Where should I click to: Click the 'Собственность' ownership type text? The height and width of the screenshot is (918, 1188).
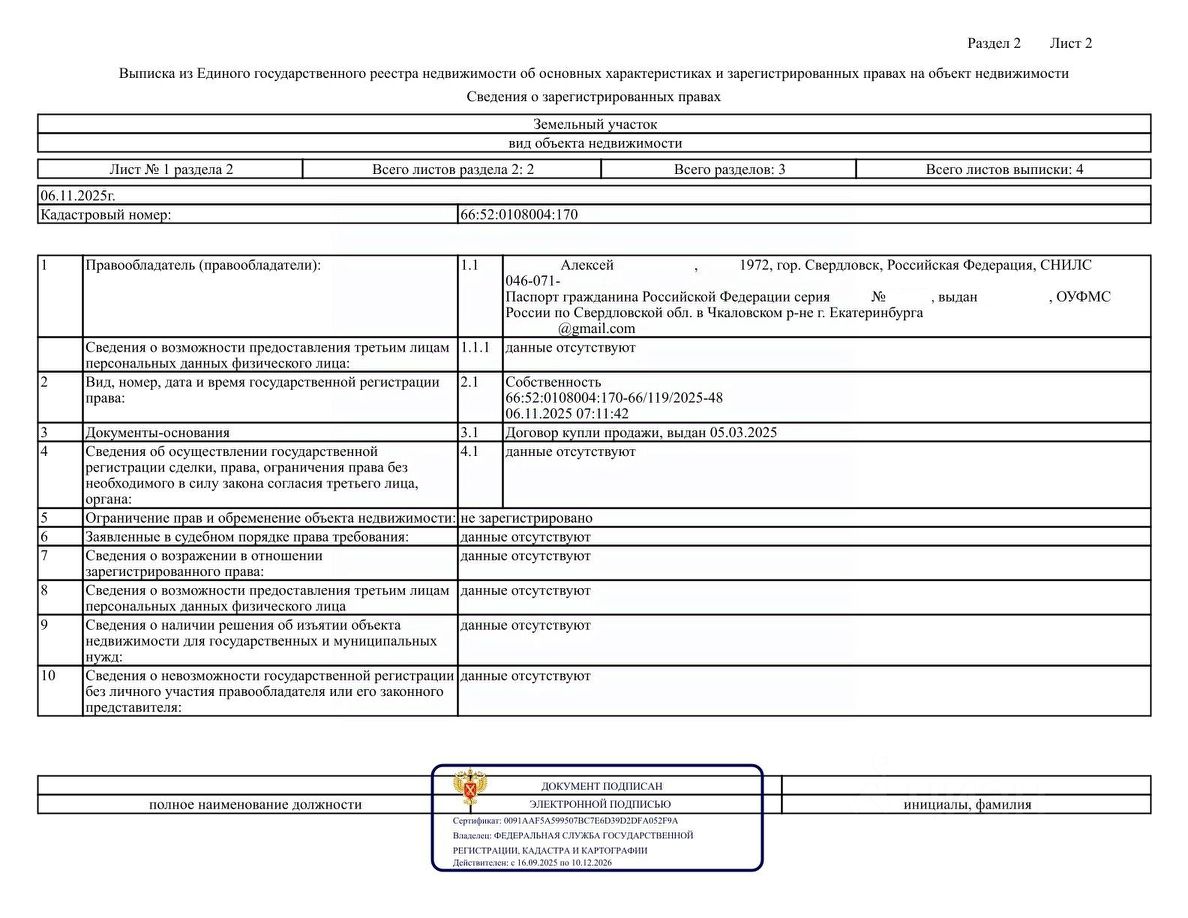pyautogui.click(x=553, y=382)
